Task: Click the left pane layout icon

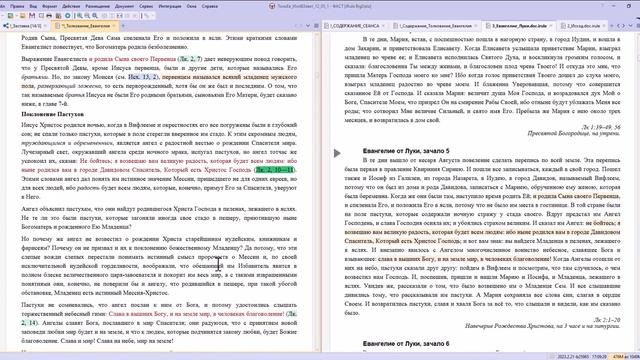Action: point(316,26)
